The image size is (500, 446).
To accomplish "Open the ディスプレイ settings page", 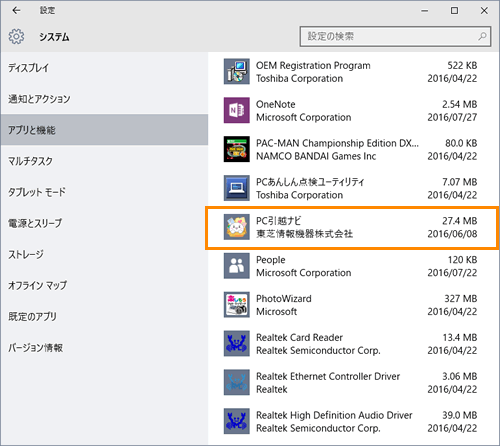I will (104, 68).
